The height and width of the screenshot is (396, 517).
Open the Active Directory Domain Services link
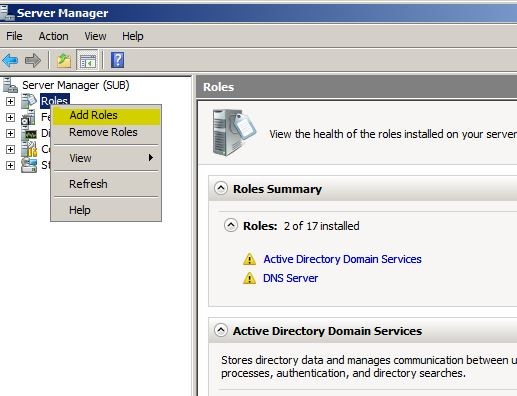point(342,259)
